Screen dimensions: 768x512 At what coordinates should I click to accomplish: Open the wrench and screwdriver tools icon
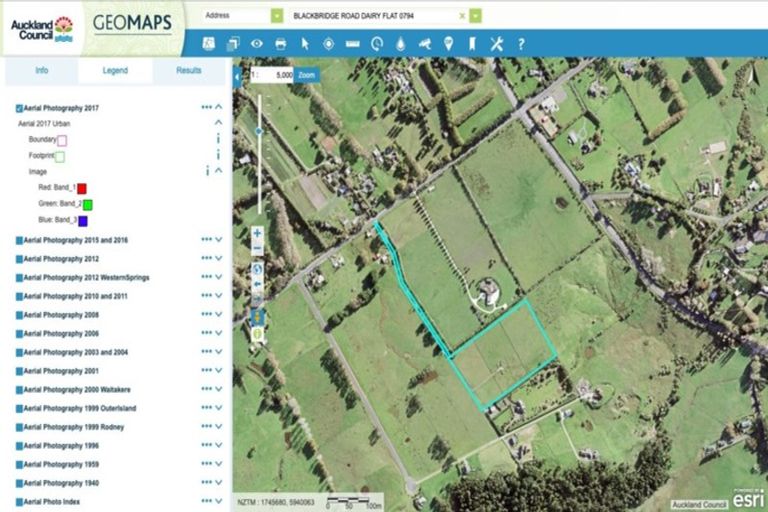(x=496, y=44)
